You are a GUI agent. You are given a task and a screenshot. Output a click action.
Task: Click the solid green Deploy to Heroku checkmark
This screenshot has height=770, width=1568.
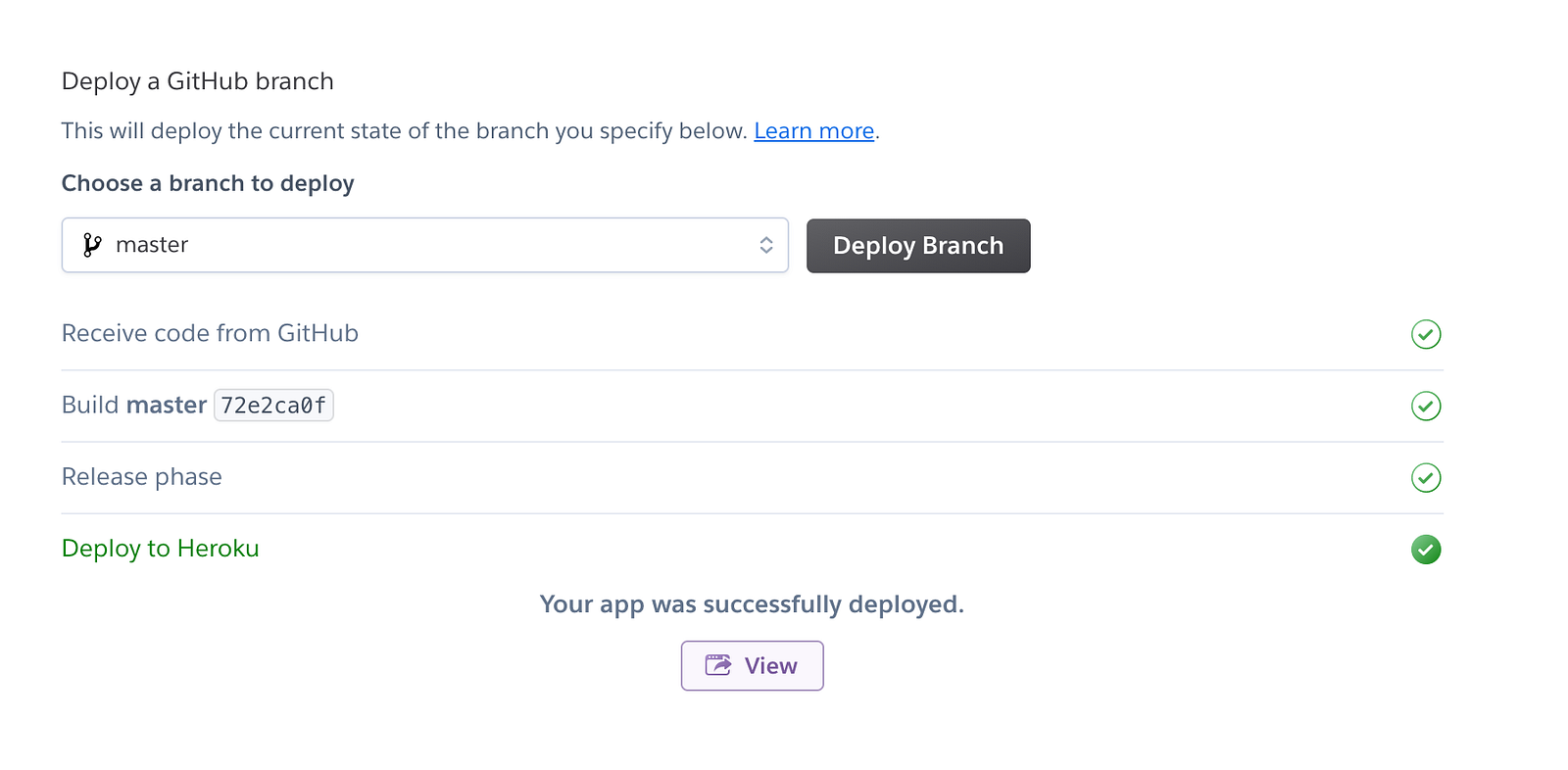1425,550
